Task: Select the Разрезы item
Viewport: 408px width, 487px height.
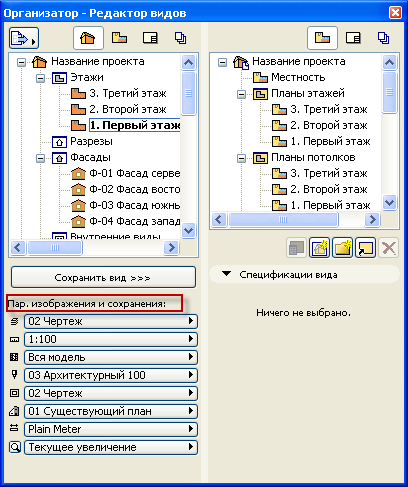Action: (x=82, y=141)
